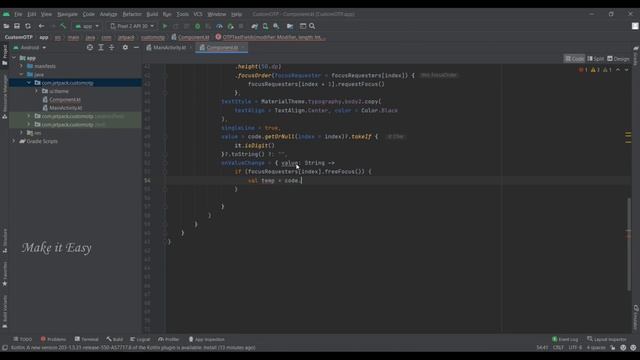
Task: Open the Problems tool window
Action: (53, 339)
